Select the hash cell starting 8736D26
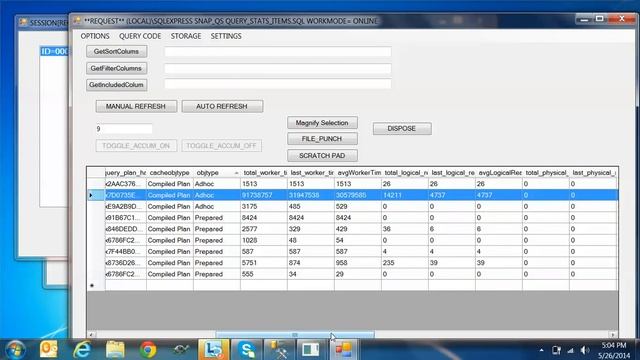The width and height of the screenshot is (640, 360). coord(126,263)
